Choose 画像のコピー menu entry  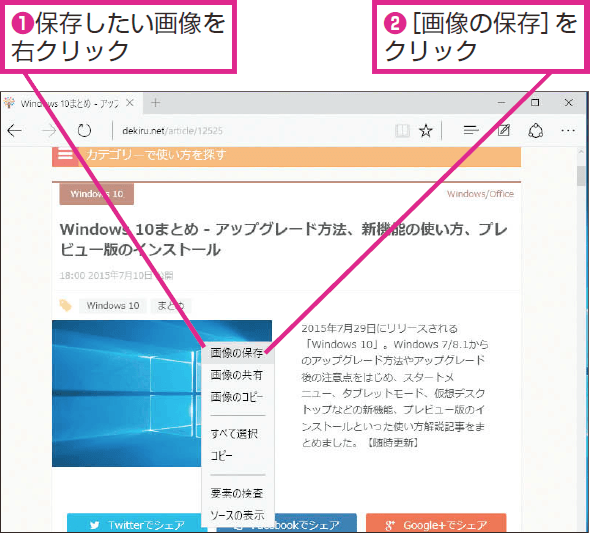pos(238,397)
